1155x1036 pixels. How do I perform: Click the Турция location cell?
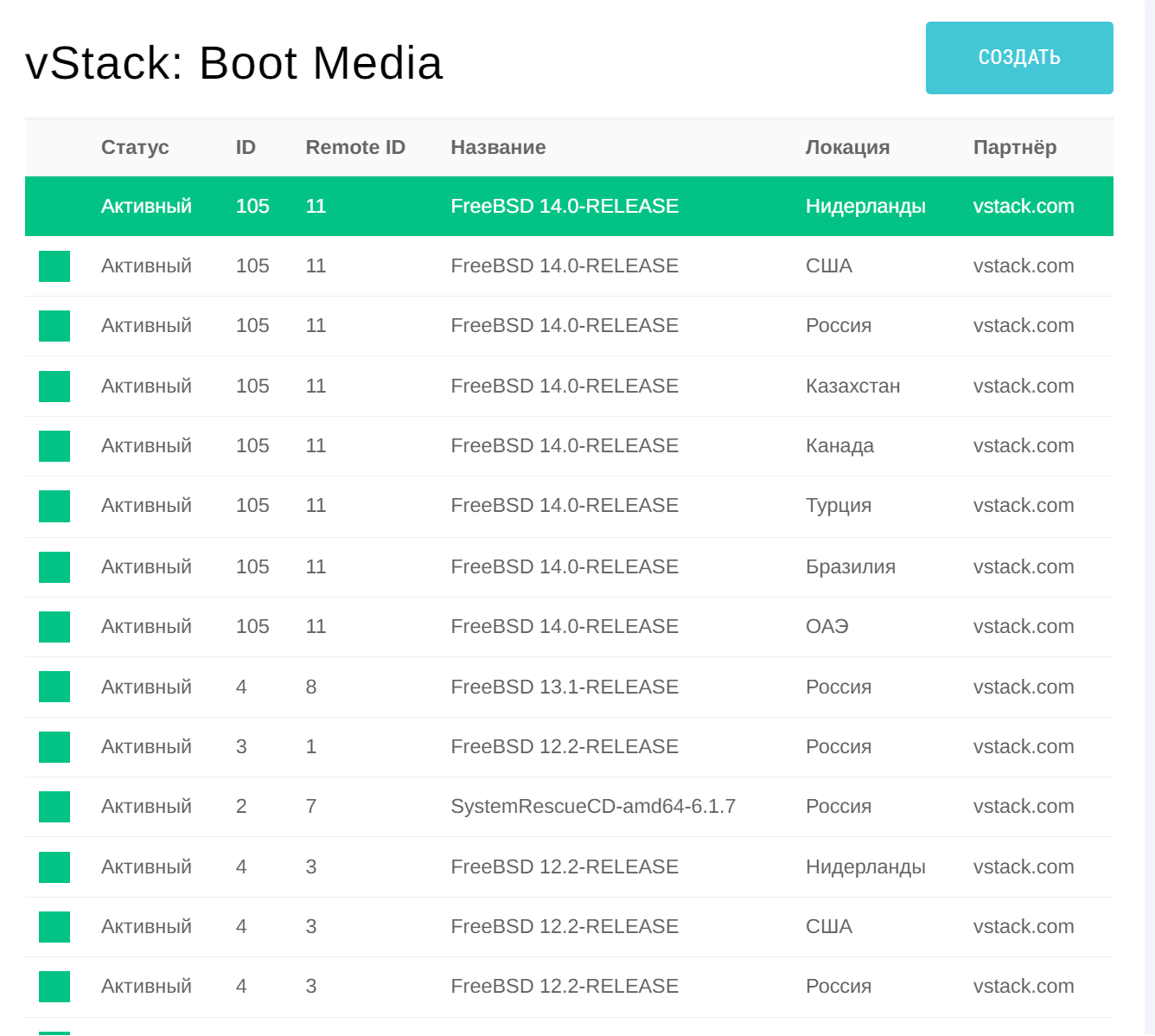[839, 505]
